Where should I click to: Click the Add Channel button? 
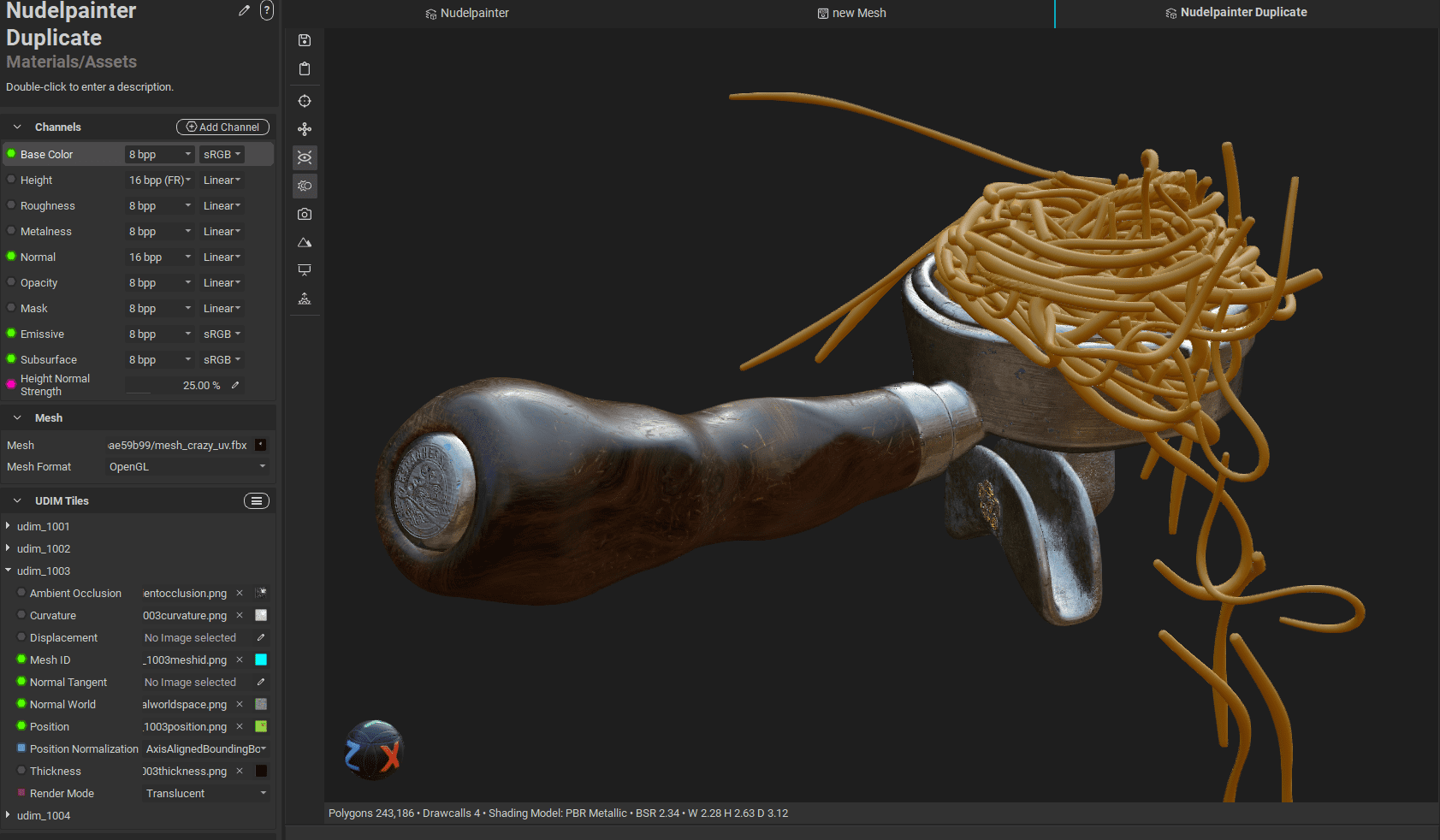tap(222, 127)
